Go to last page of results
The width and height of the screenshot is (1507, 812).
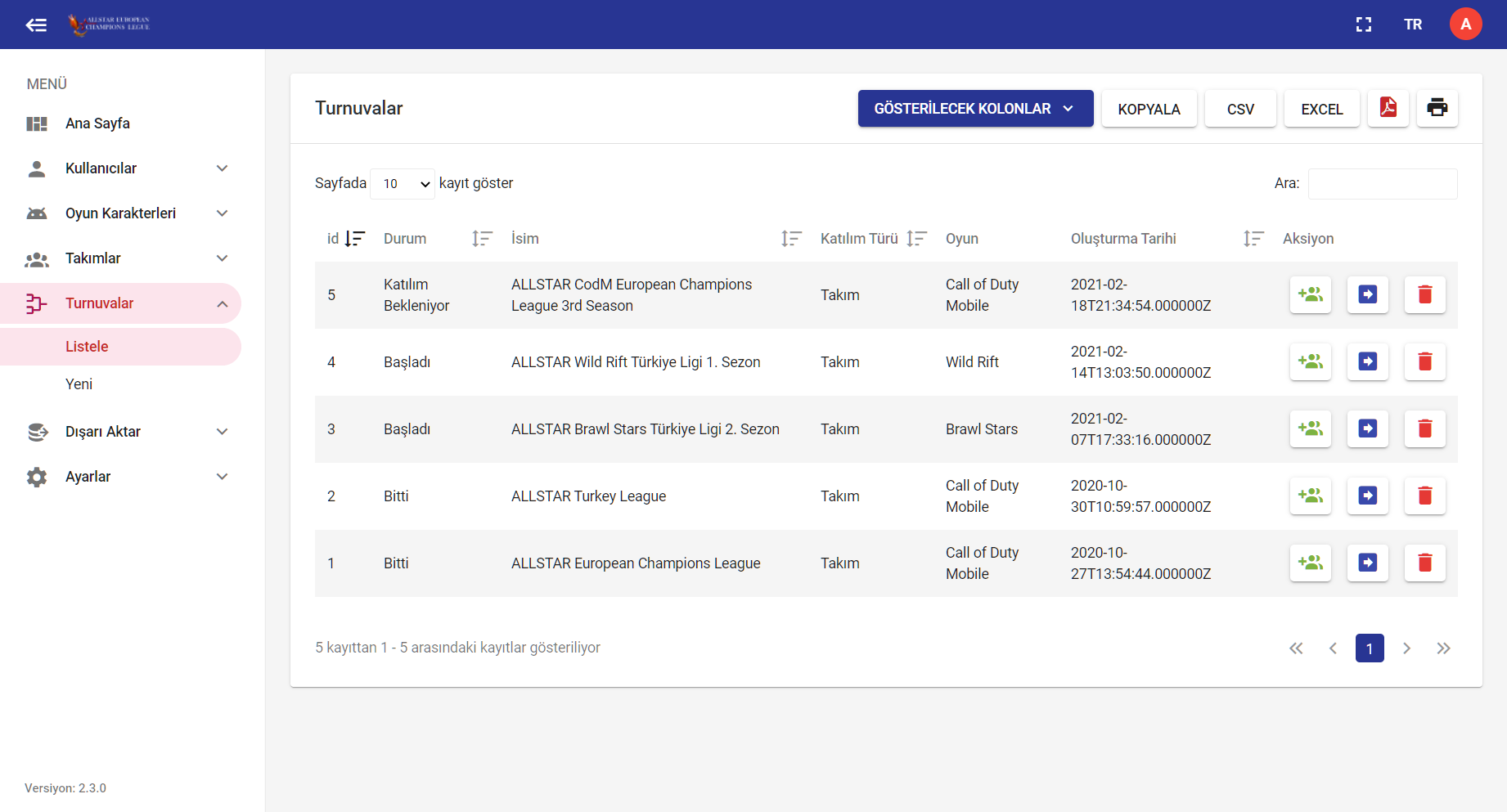[x=1443, y=648]
